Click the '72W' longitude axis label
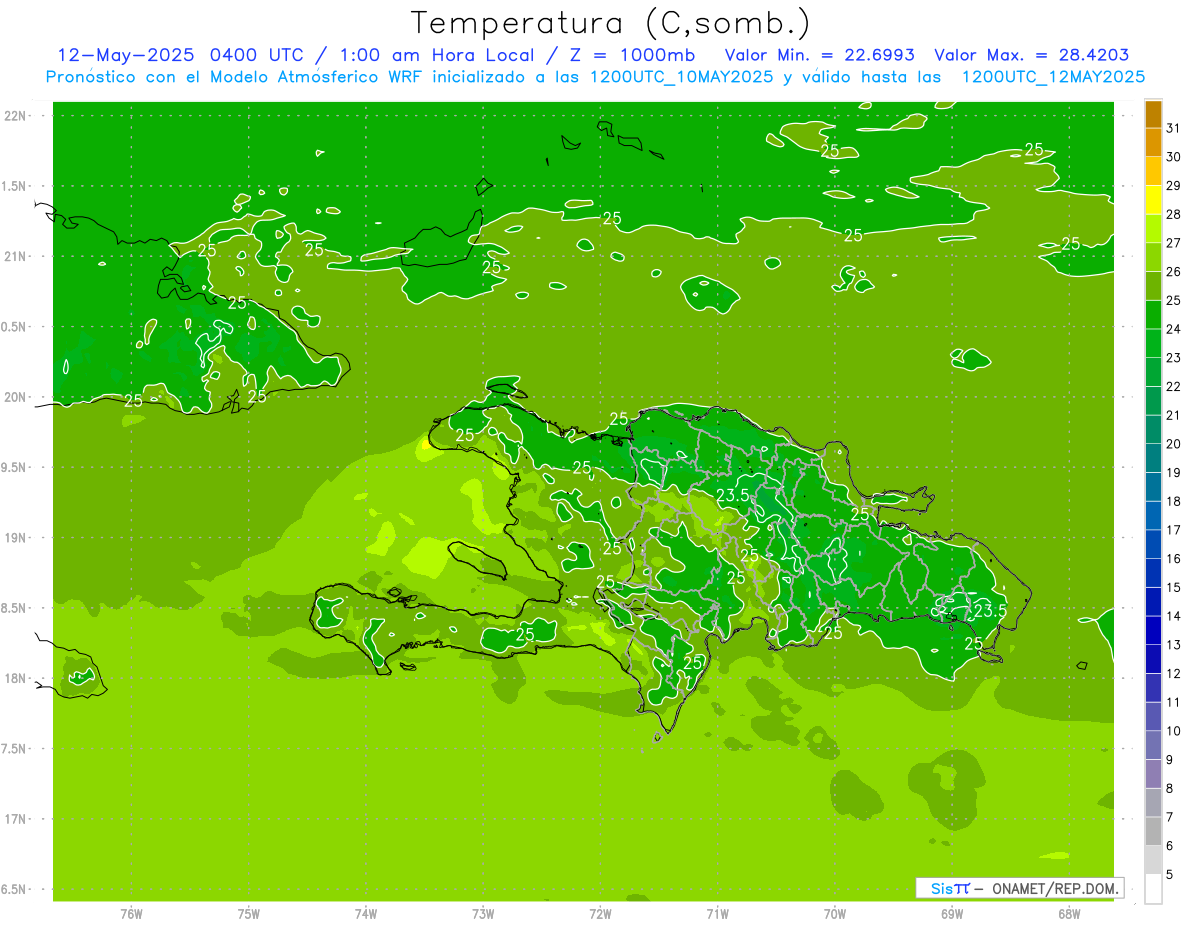1200x927 pixels. [600, 914]
